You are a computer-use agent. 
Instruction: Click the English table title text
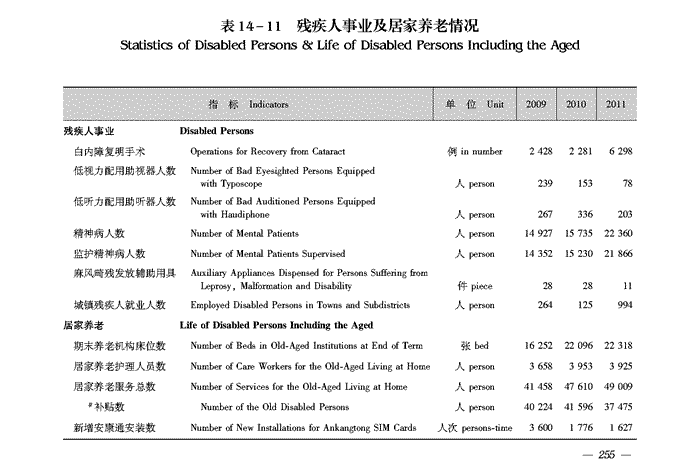[349, 45]
